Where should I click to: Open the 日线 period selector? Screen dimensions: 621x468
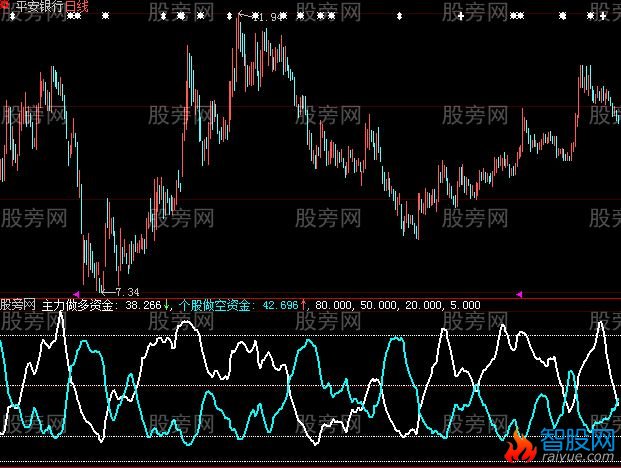click(77, 7)
